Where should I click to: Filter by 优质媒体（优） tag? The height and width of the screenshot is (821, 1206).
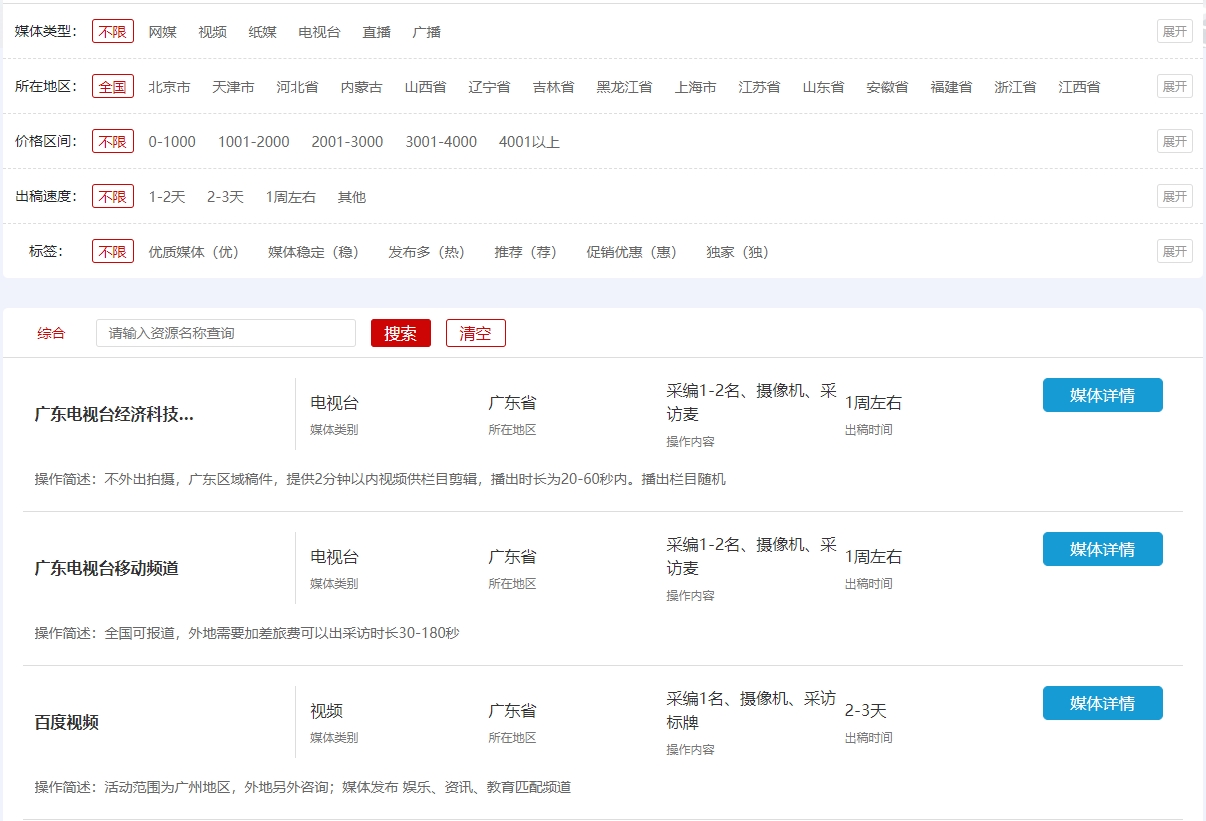(194, 252)
